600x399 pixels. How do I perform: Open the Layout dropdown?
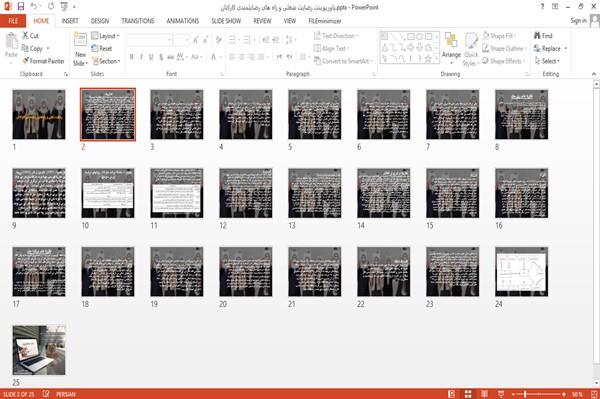106,36
